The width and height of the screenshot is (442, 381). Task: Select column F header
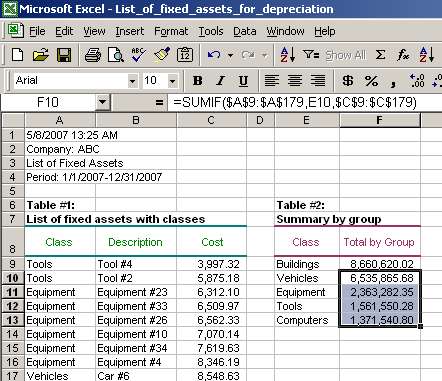tap(379, 120)
